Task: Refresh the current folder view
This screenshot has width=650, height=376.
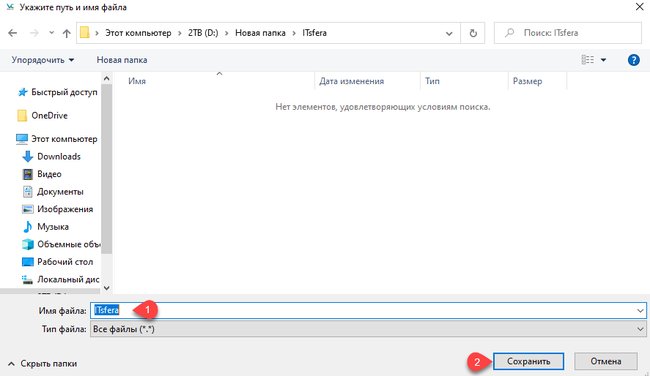Action: (x=473, y=33)
